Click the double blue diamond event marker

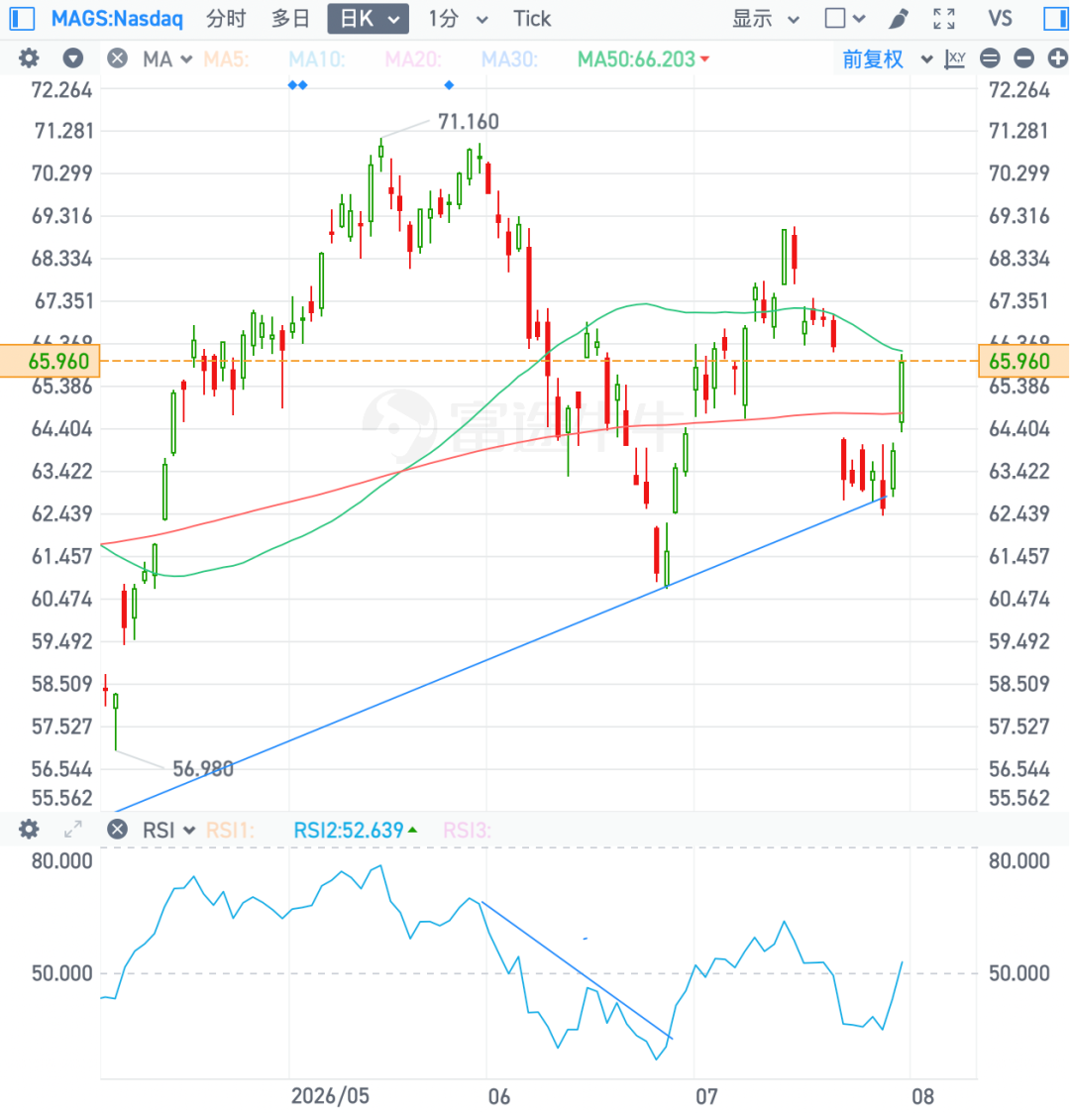(x=297, y=85)
